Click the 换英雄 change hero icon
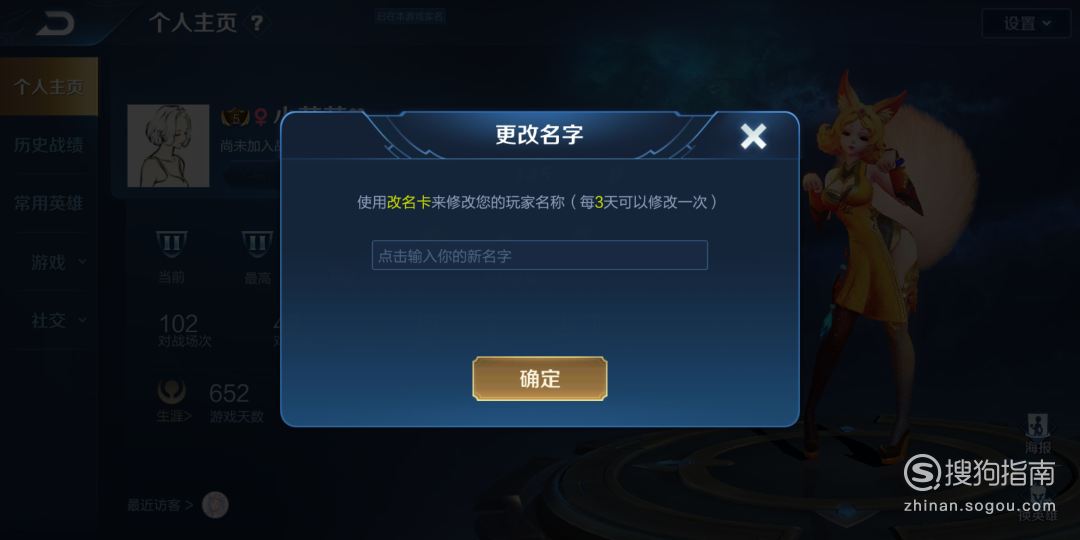The image size is (1080, 540). pos(1038,497)
